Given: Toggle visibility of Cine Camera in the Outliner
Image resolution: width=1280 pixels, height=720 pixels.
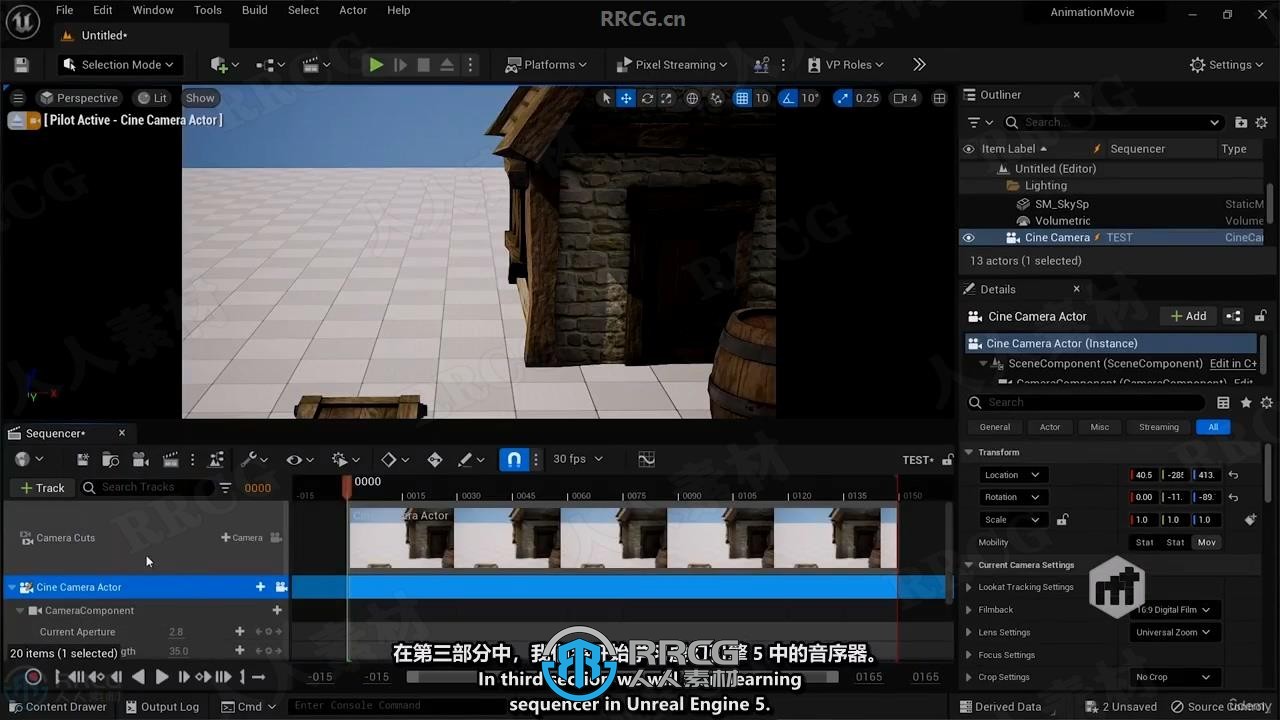Looking at the screenshot, I should [968, 238].
